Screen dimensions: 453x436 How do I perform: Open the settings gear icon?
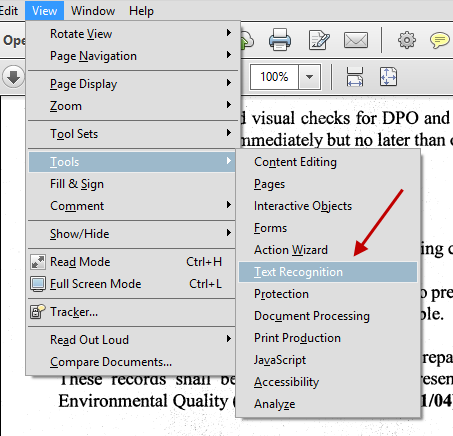[407, 40]
